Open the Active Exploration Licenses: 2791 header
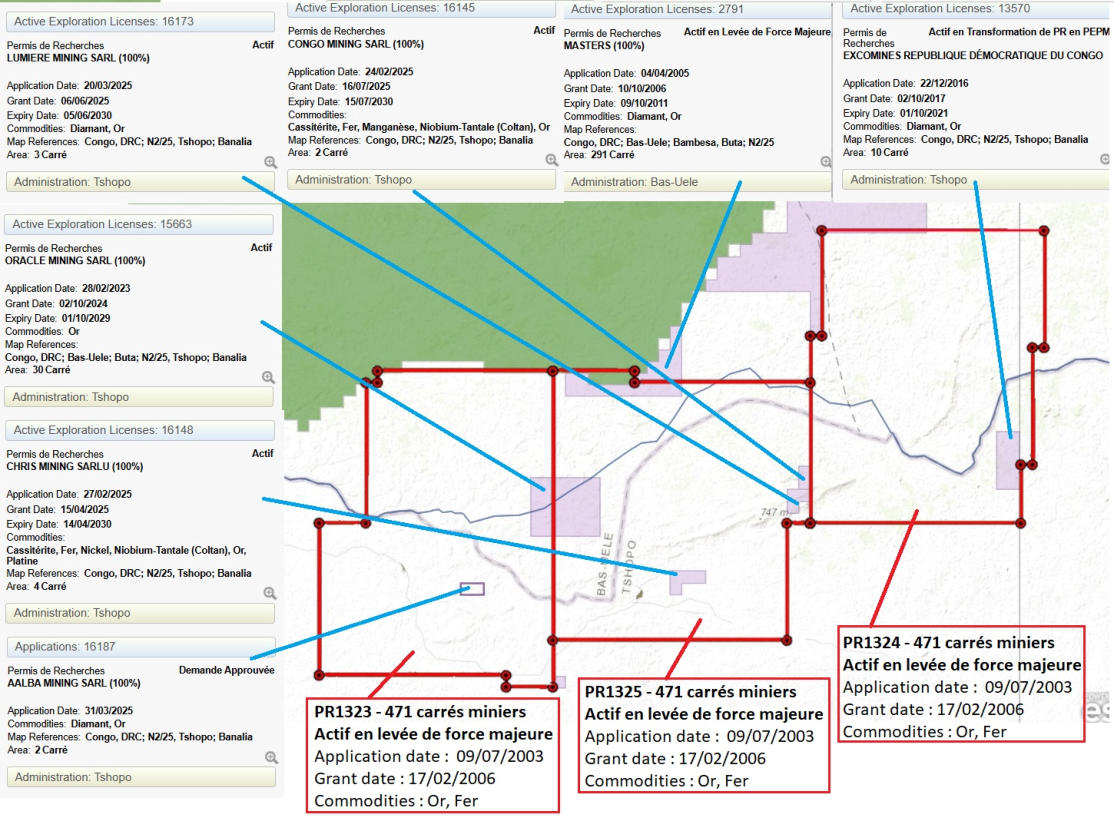The width and height of the screenshot is (1114, 831). click(x=697, y=10)
